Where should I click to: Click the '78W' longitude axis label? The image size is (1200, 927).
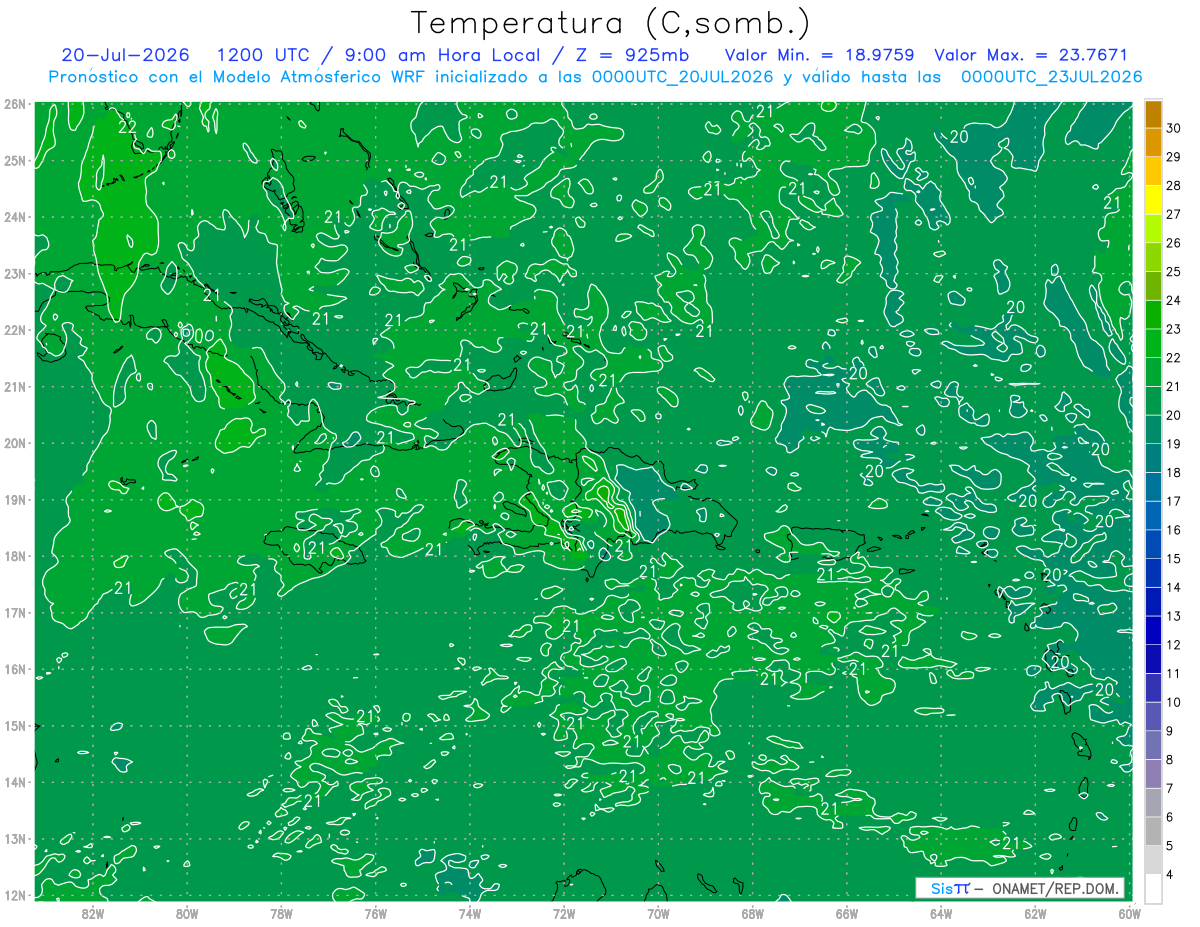point(281,913)
